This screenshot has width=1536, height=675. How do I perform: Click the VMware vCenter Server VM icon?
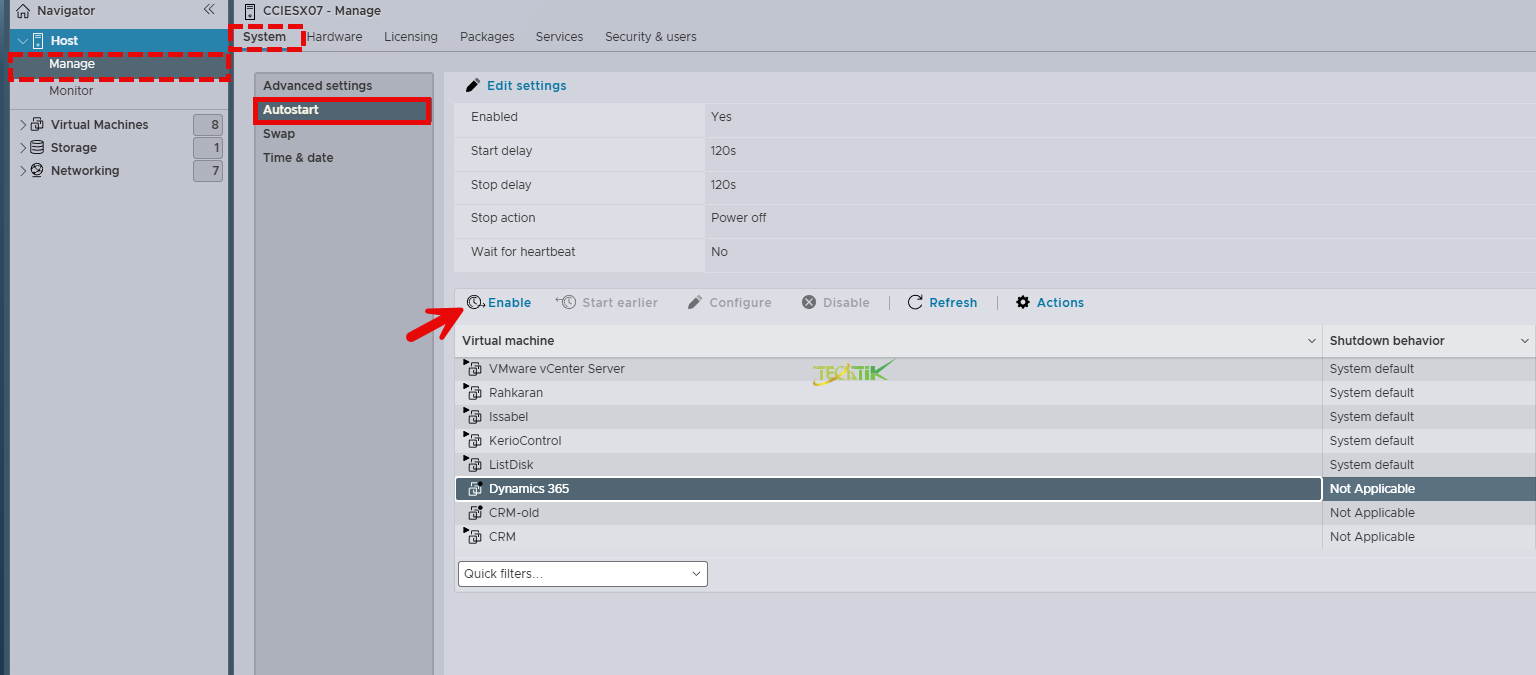click(473, 368)
